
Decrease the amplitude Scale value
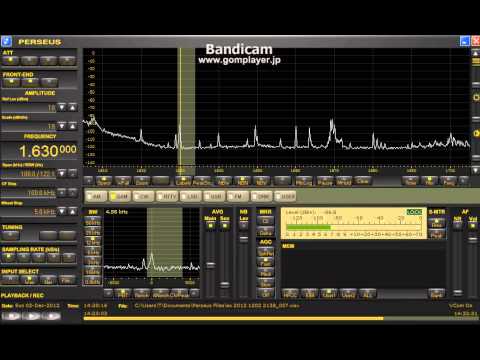pos(62,126)
